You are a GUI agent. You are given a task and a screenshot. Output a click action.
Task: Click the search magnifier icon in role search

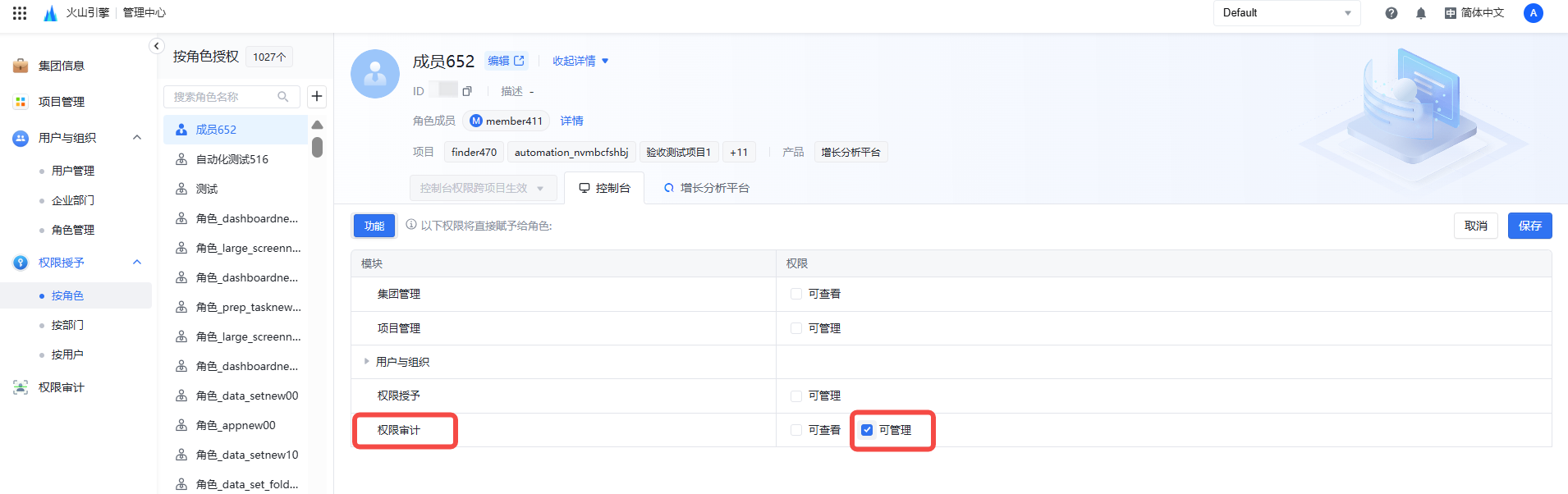tap(283, 97)
